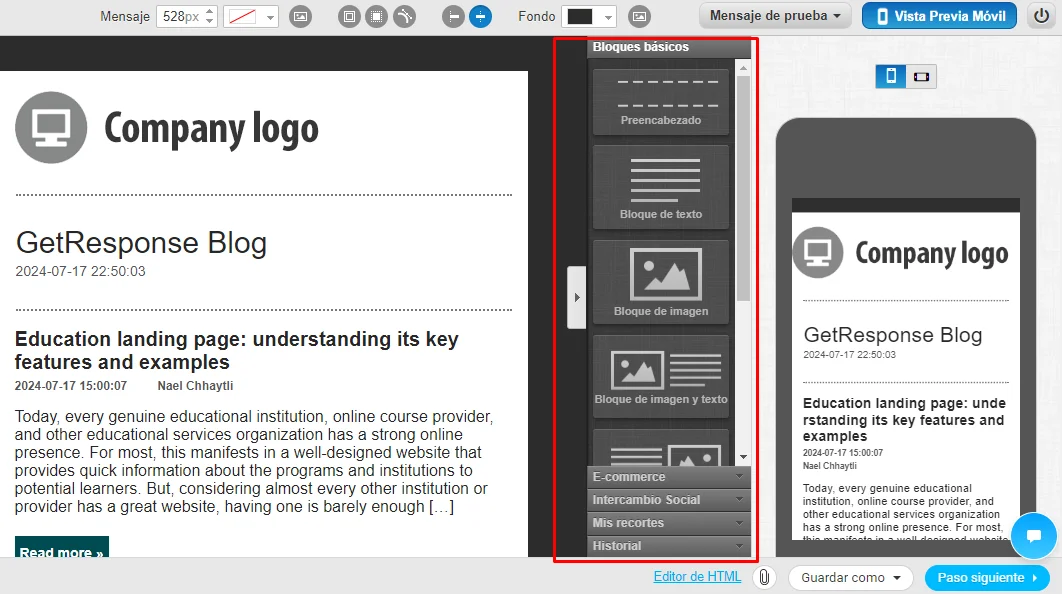Screen dimensions: 1062x594
Task: Click GetResponse Blog heading in mobile preview
Action: click(893, 335)
